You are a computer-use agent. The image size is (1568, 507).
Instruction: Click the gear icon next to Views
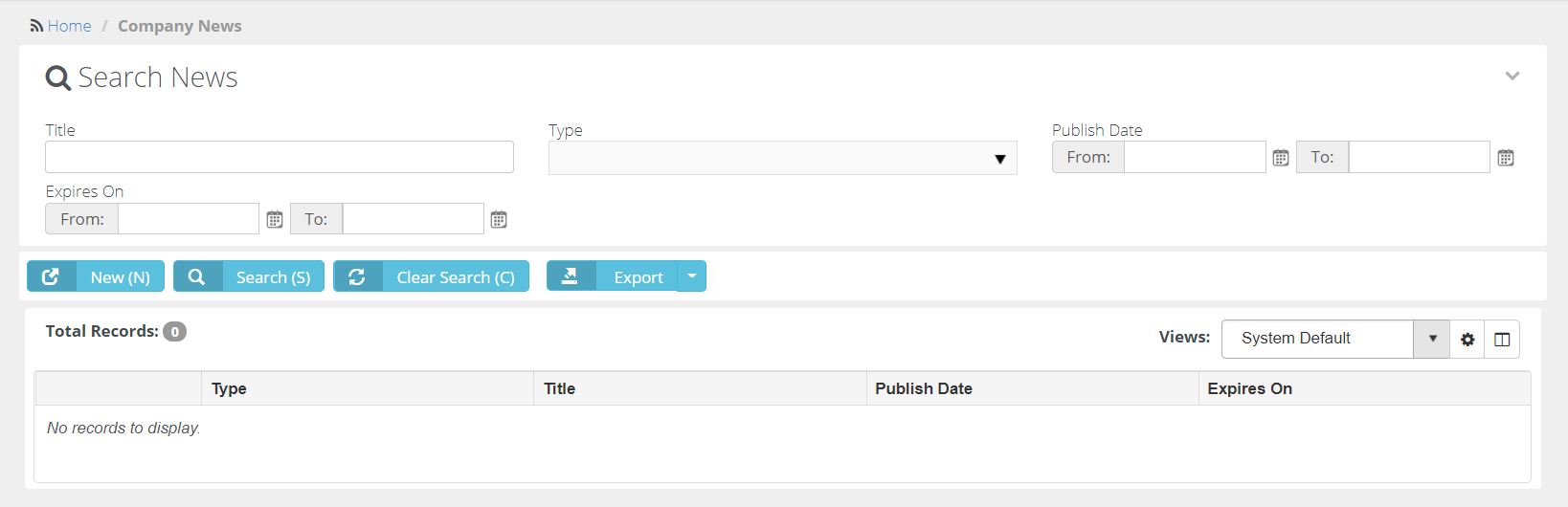coord(1467,340)
